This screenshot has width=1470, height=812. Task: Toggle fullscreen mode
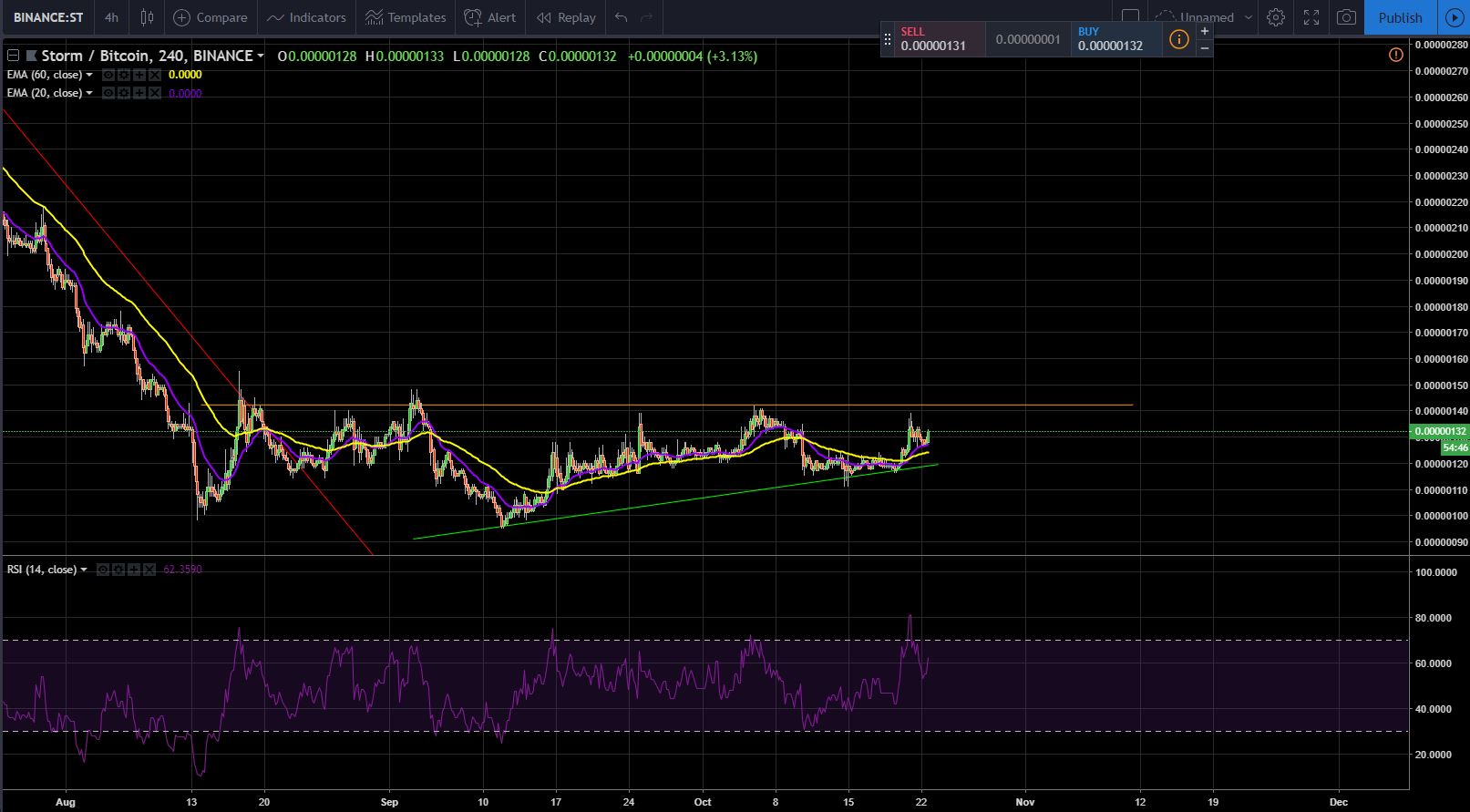[x=1311, y=17]
